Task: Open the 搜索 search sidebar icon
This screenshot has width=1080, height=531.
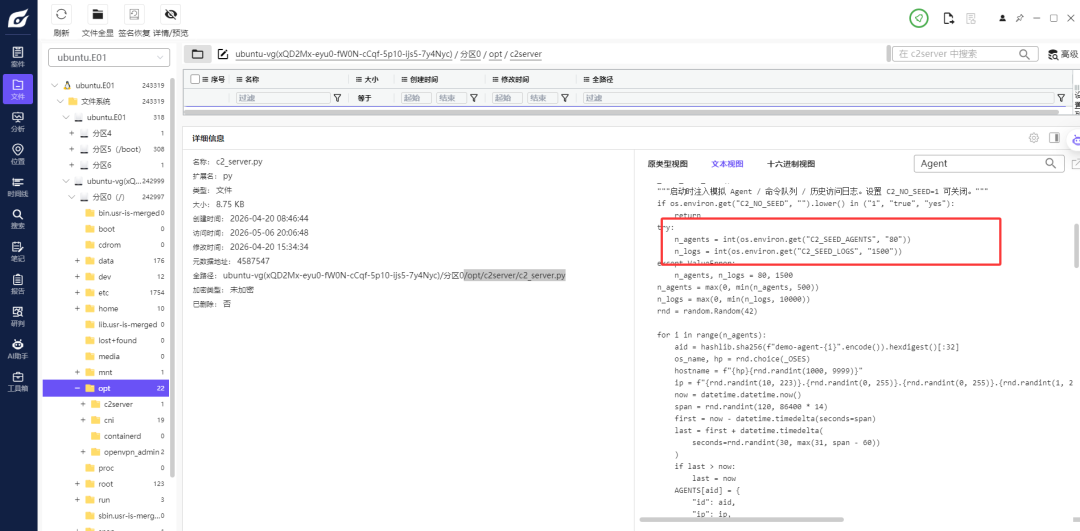Action: click(18, 218)
